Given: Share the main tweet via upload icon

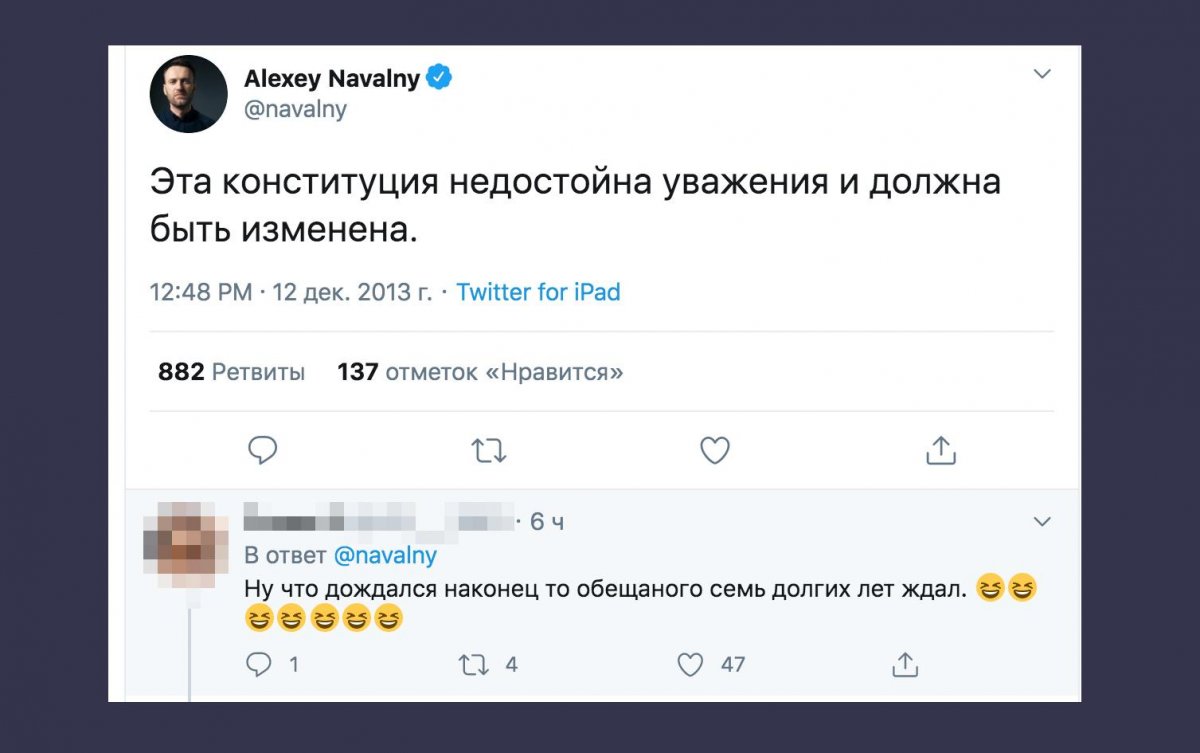Looking at the screenshot, I should [940, 451].
